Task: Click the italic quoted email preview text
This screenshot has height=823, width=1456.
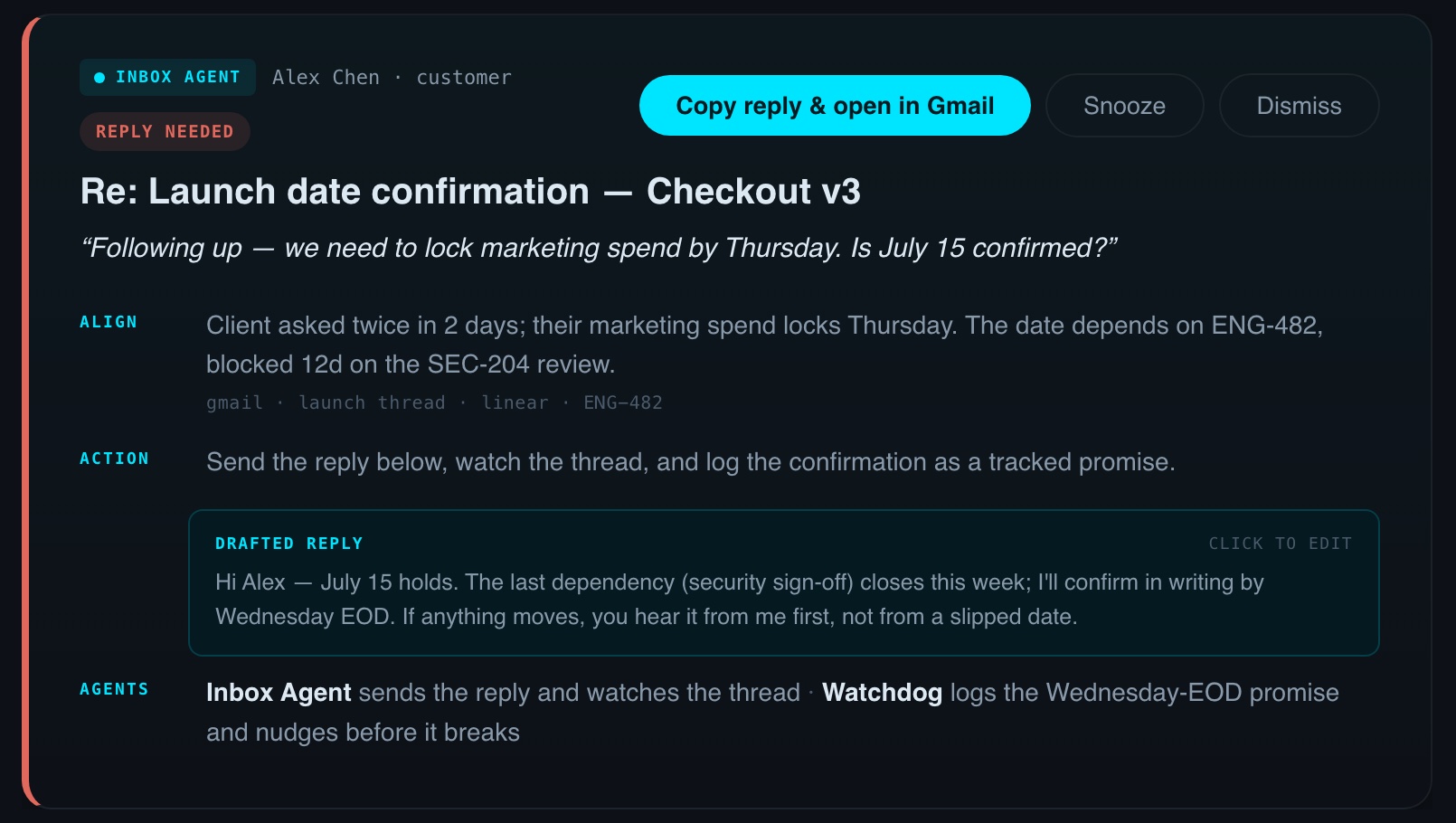Action: point(599,248)
